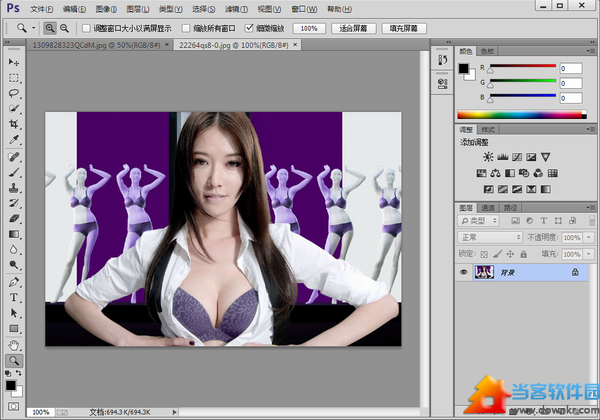Select the Crop tool
This screenshot has height=420, width=600.
[14, 124]
